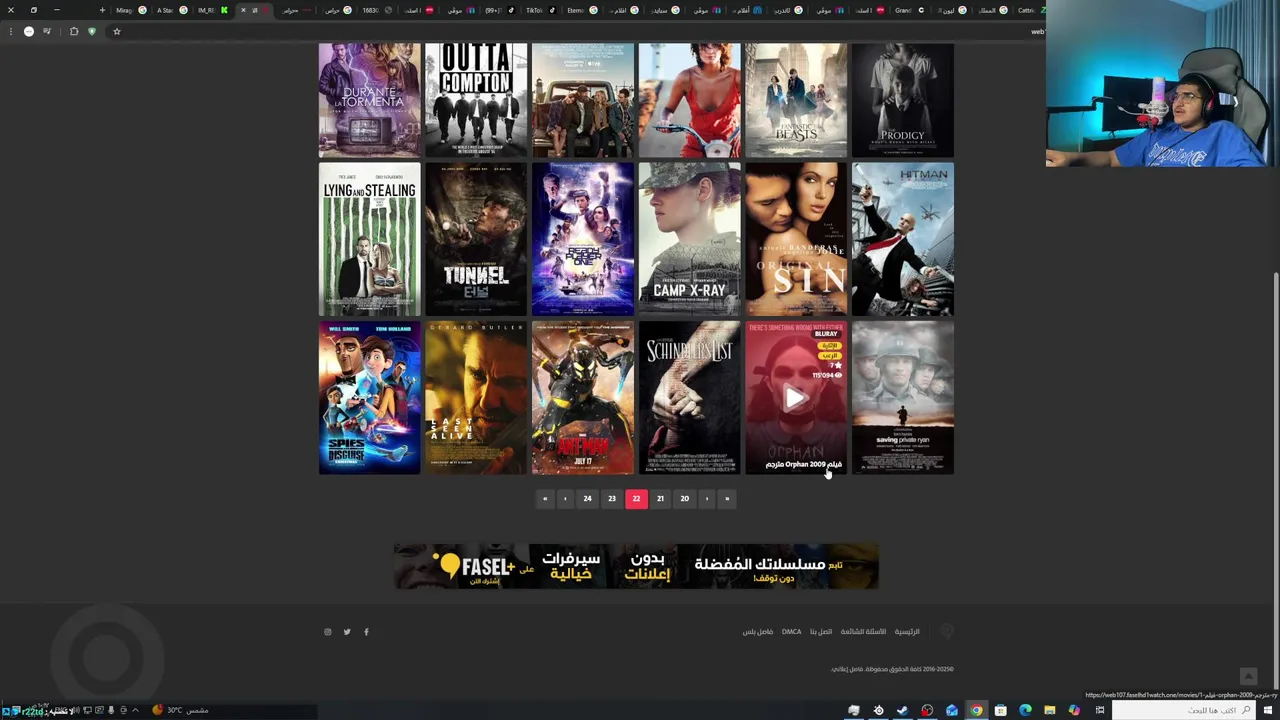This screenshot has height=720, width=1280.
Task: Open the Instagram footer icon
Action: click(x=327, y=632)
